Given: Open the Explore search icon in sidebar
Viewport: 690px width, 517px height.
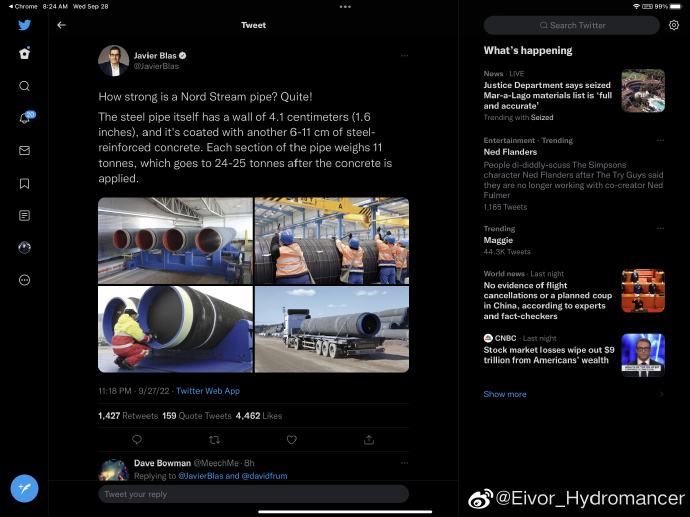Looking at the screenshot, I should coord(25,86).
